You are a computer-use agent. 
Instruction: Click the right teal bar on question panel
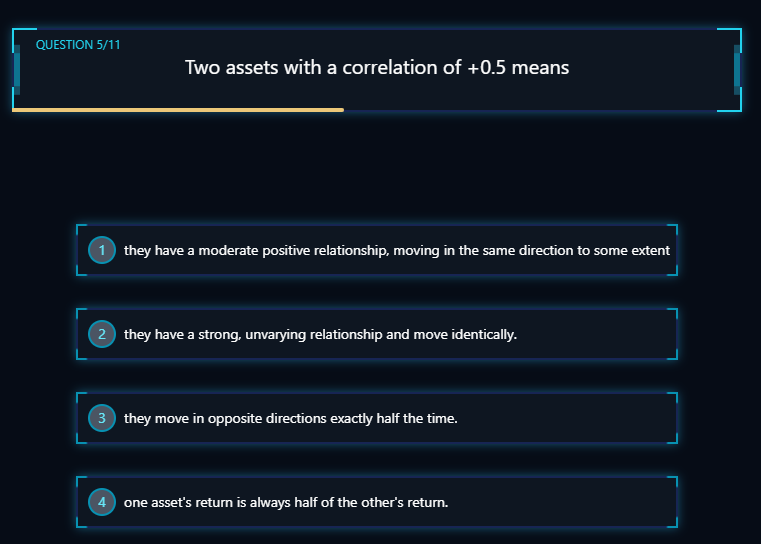(x=737, y=69)
